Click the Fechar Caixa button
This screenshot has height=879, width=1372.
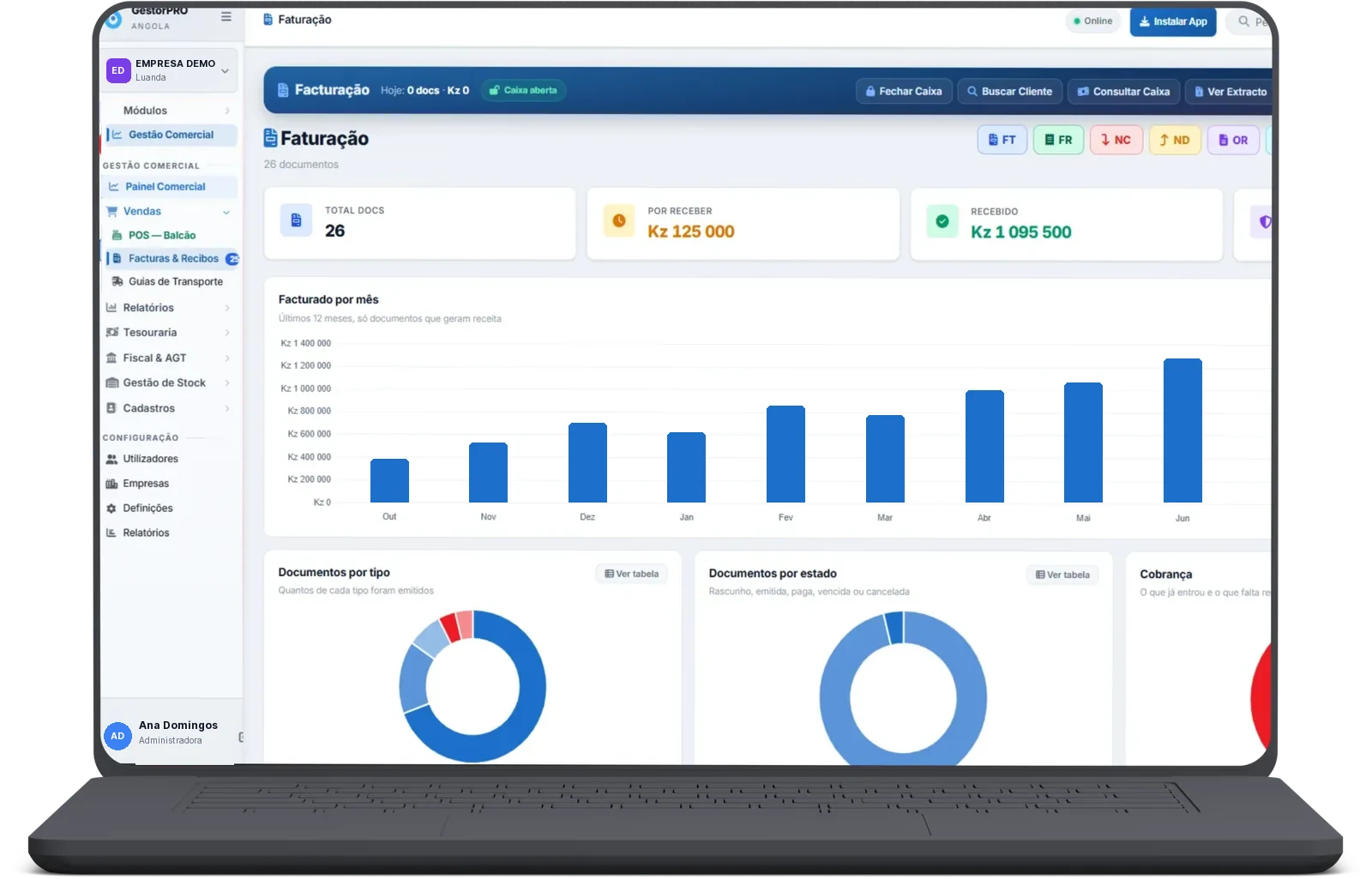coord(904,91)
